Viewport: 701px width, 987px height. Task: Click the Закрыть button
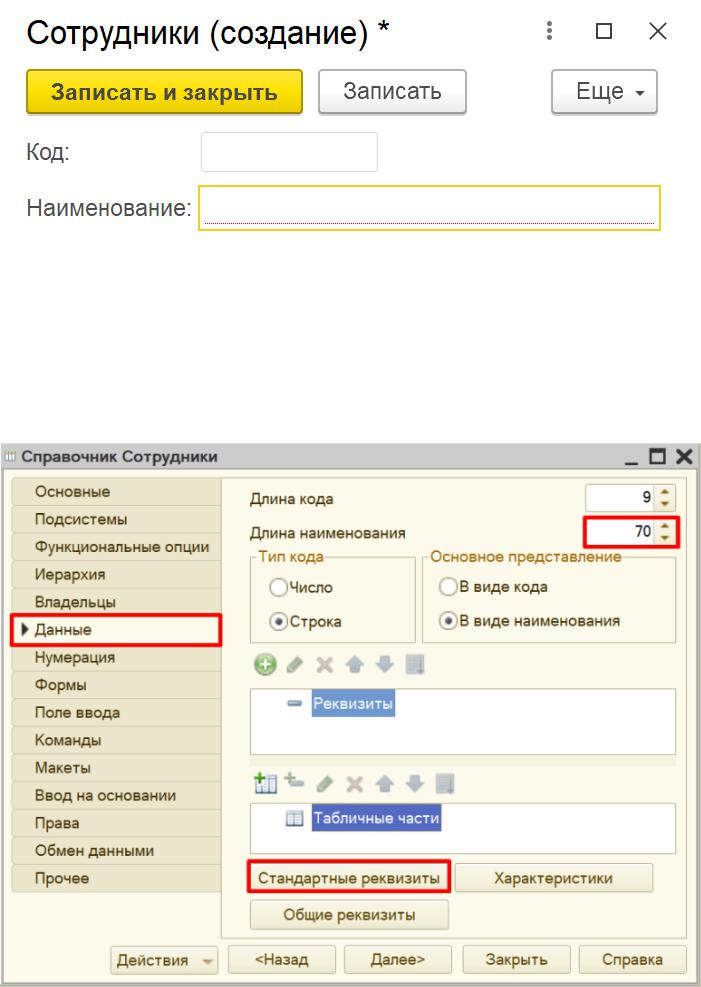click(516, 959)
